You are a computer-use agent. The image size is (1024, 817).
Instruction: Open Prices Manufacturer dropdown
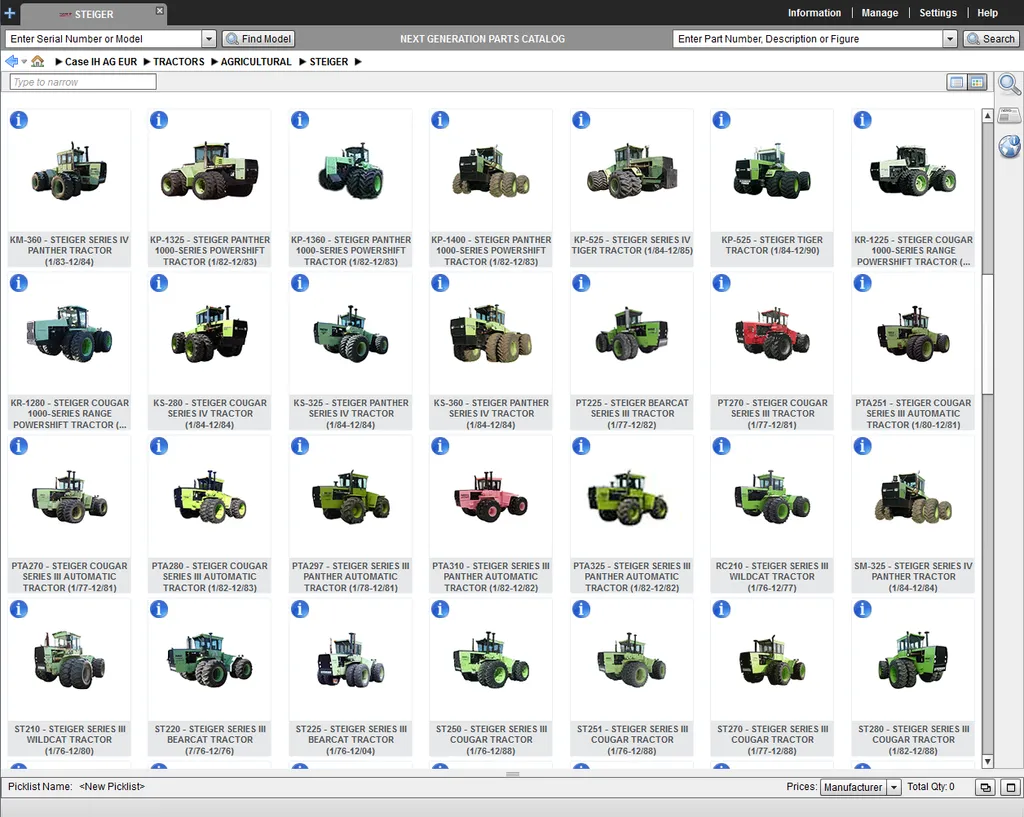point(894,788)
